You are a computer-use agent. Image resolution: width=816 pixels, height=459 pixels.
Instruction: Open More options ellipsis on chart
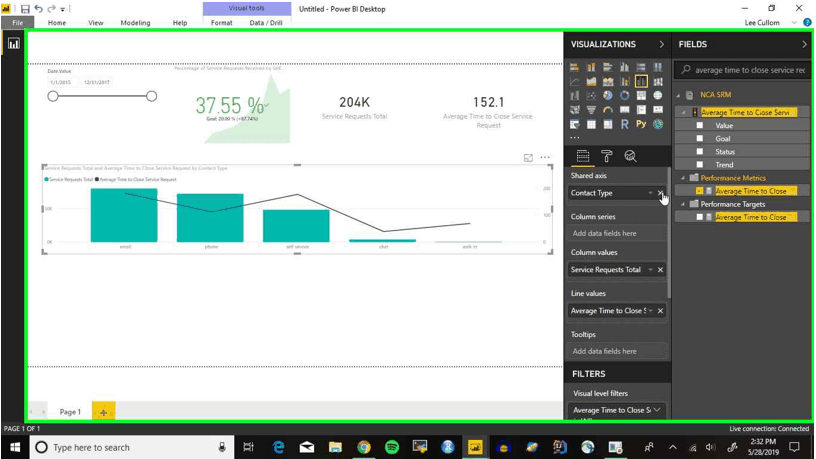545,157
